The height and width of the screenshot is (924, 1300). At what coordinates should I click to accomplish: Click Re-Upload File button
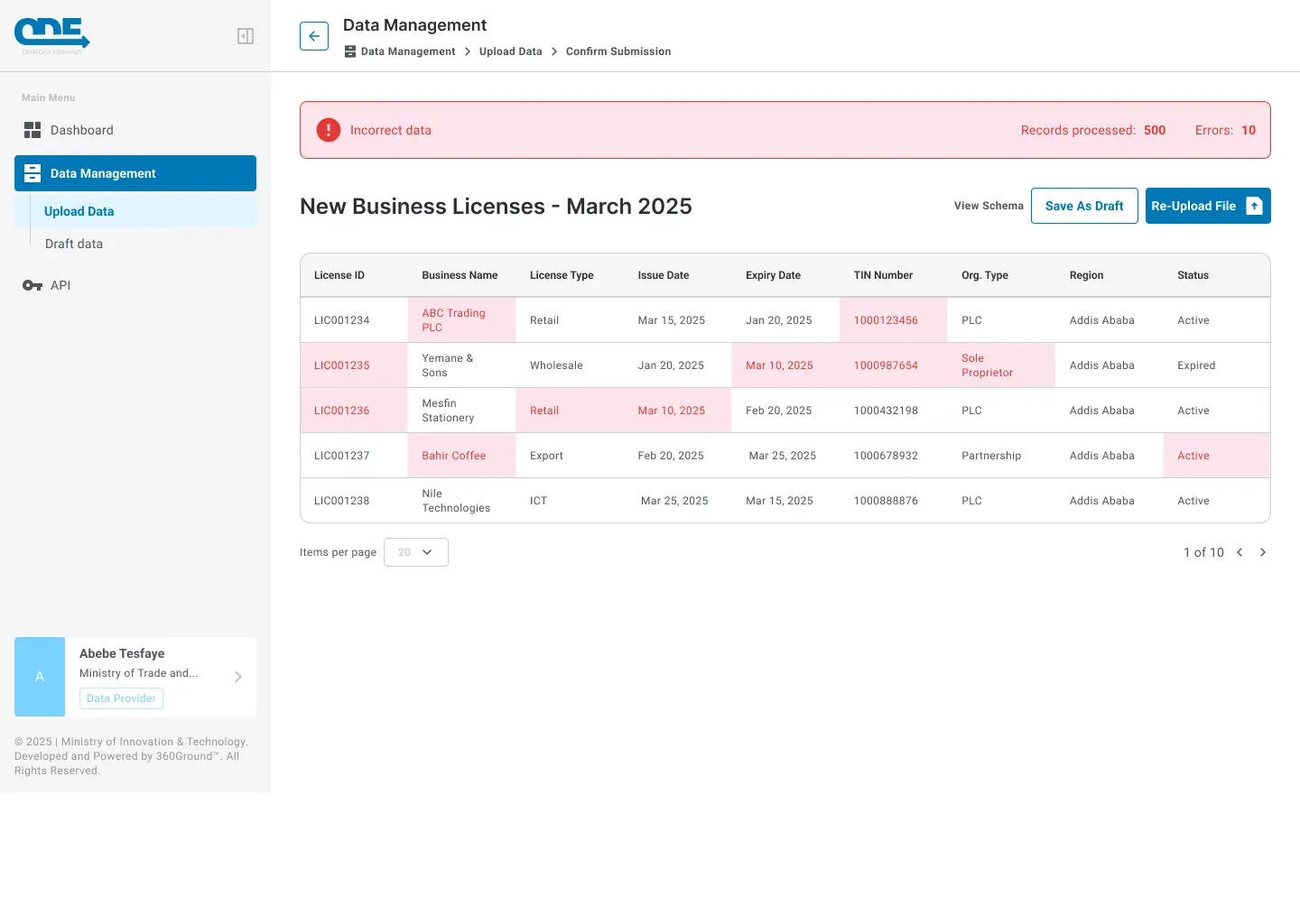(1207, 206)
